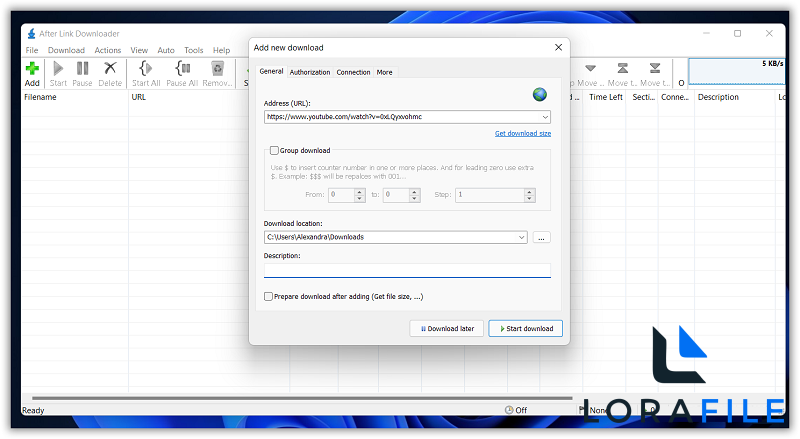The image size is (800, 439).
Task: Click into the Description input field
Action: point(407,270)
